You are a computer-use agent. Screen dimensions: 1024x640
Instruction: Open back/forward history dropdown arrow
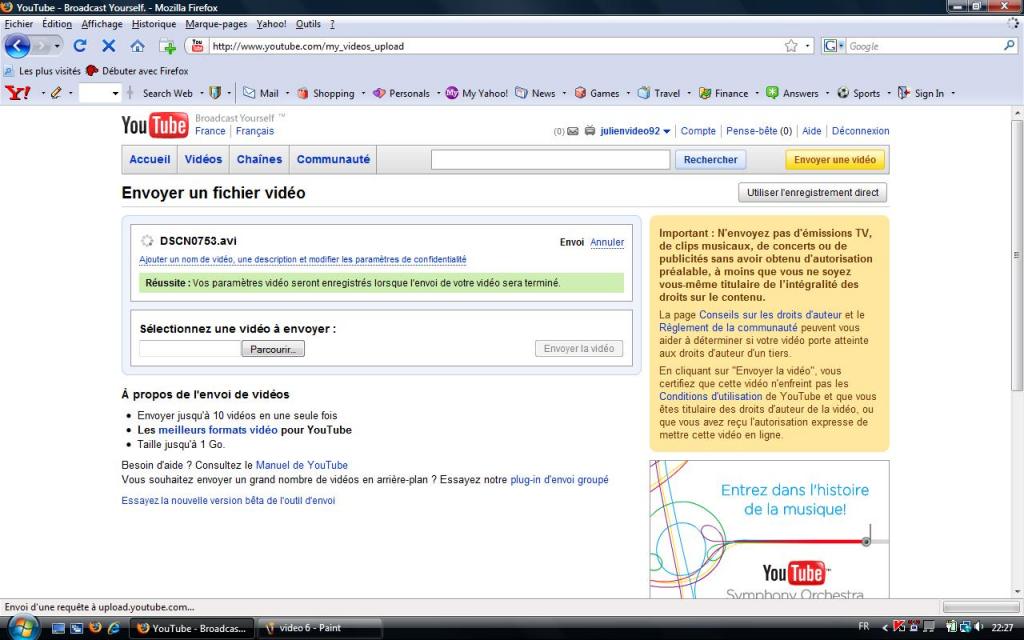click(x=57, y=46)
